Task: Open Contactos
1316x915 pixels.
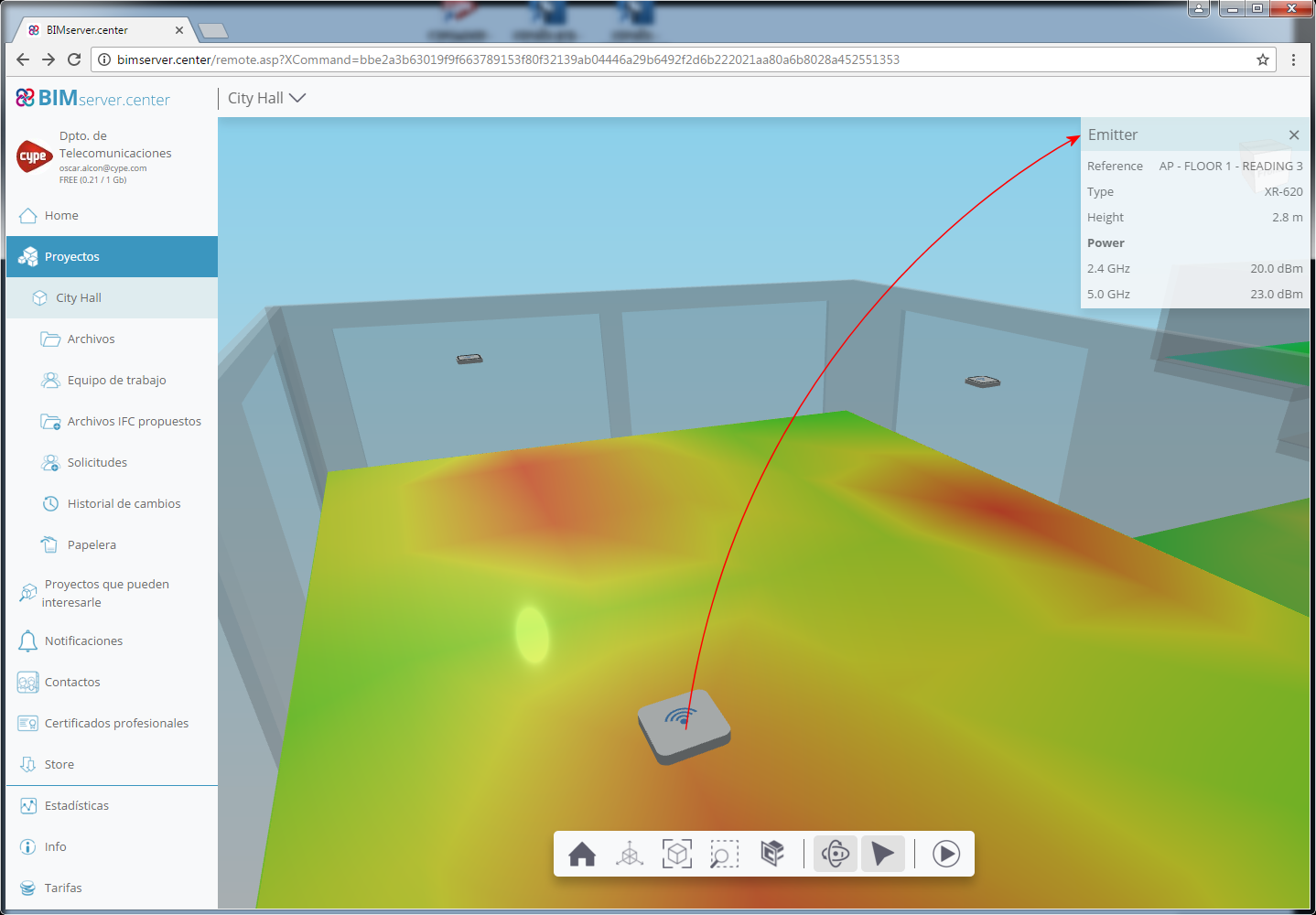Action: point(112,683)
